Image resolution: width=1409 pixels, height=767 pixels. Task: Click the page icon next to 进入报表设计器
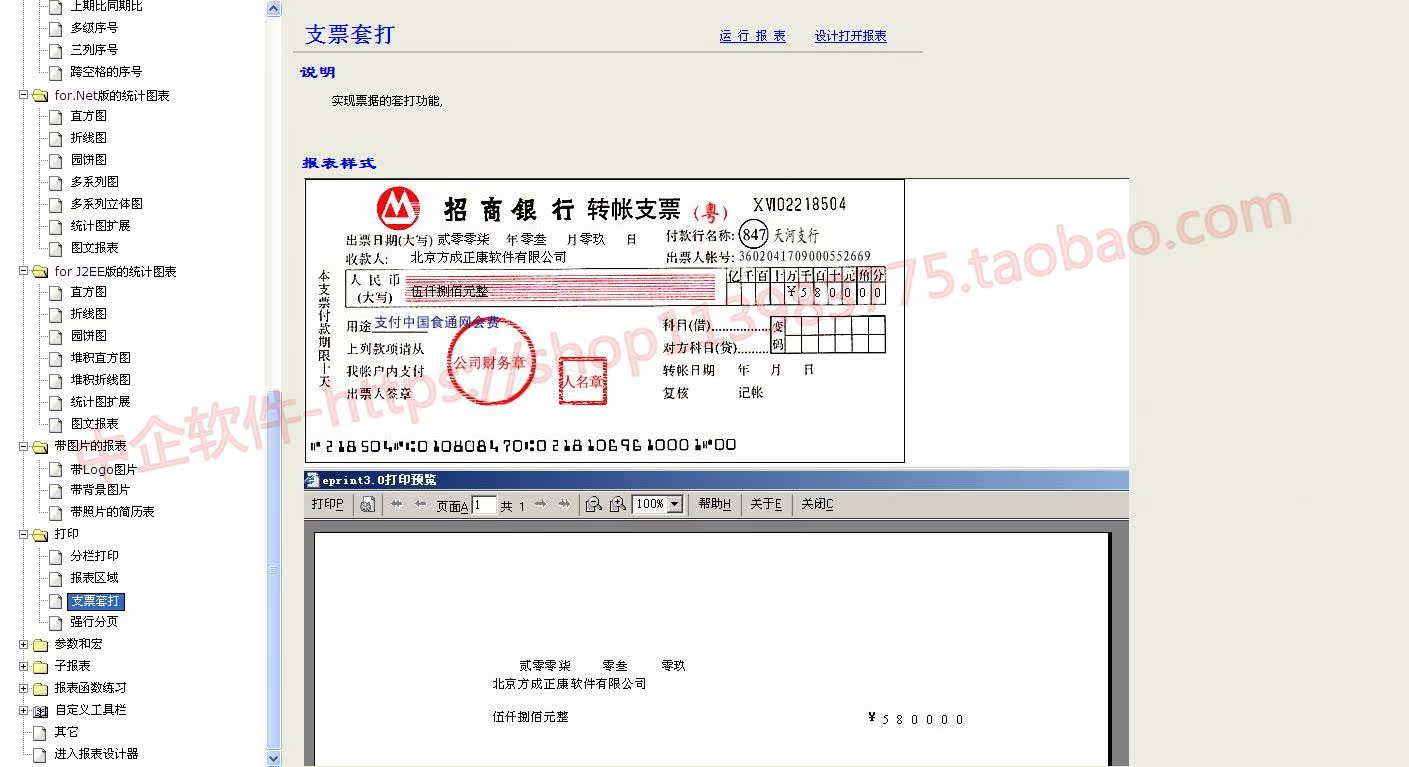point(40,755)
